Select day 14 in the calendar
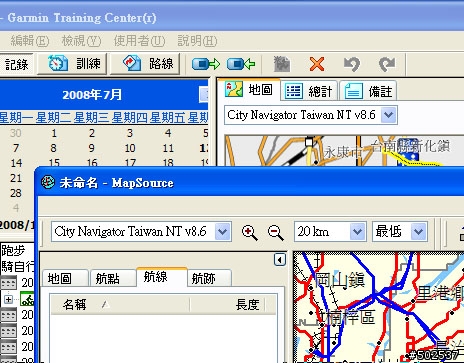This screenshot has width=464, height=363. [x=16, y=163]
